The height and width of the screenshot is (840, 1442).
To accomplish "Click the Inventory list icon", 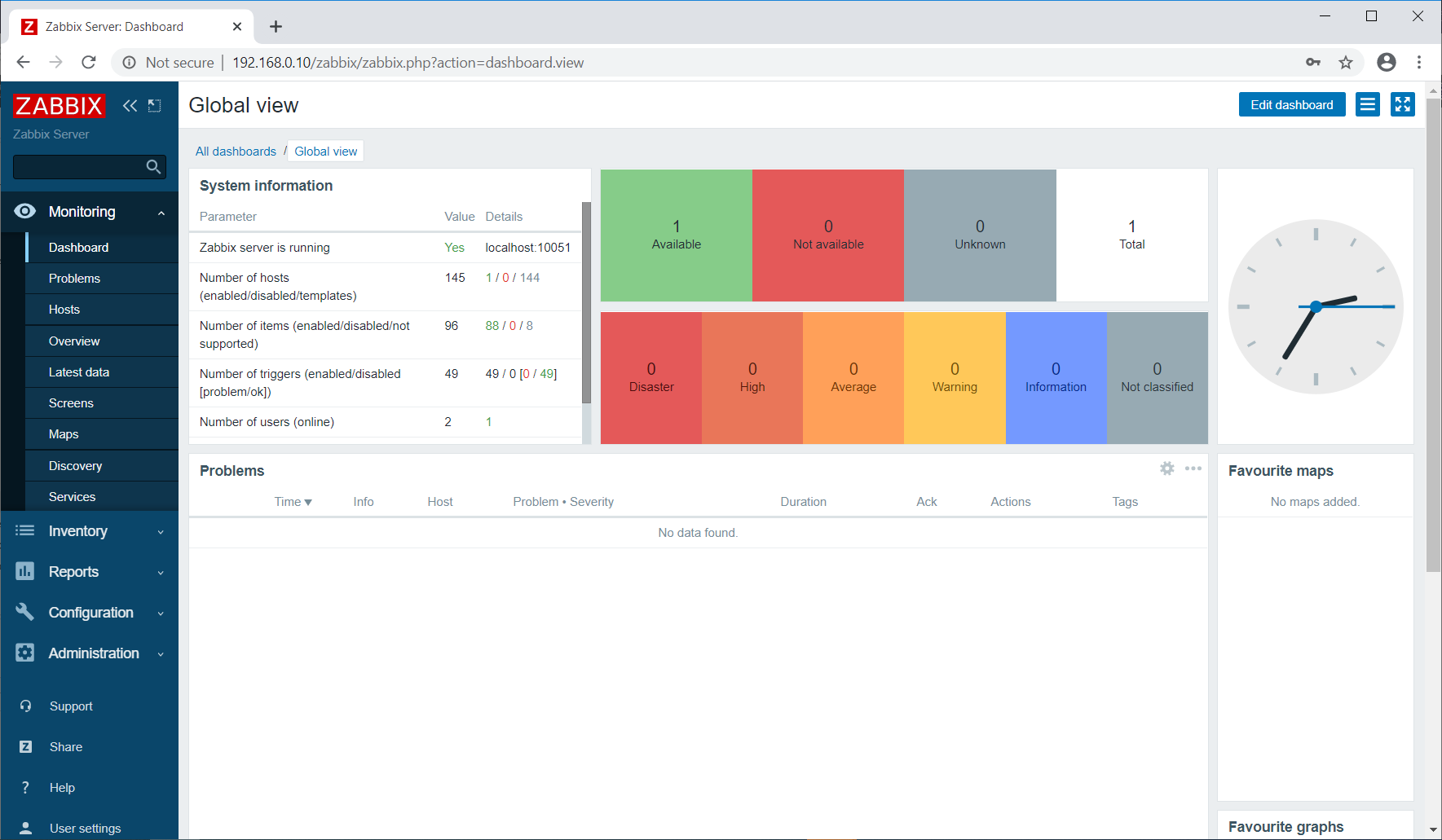I will (x=25, y=531).
